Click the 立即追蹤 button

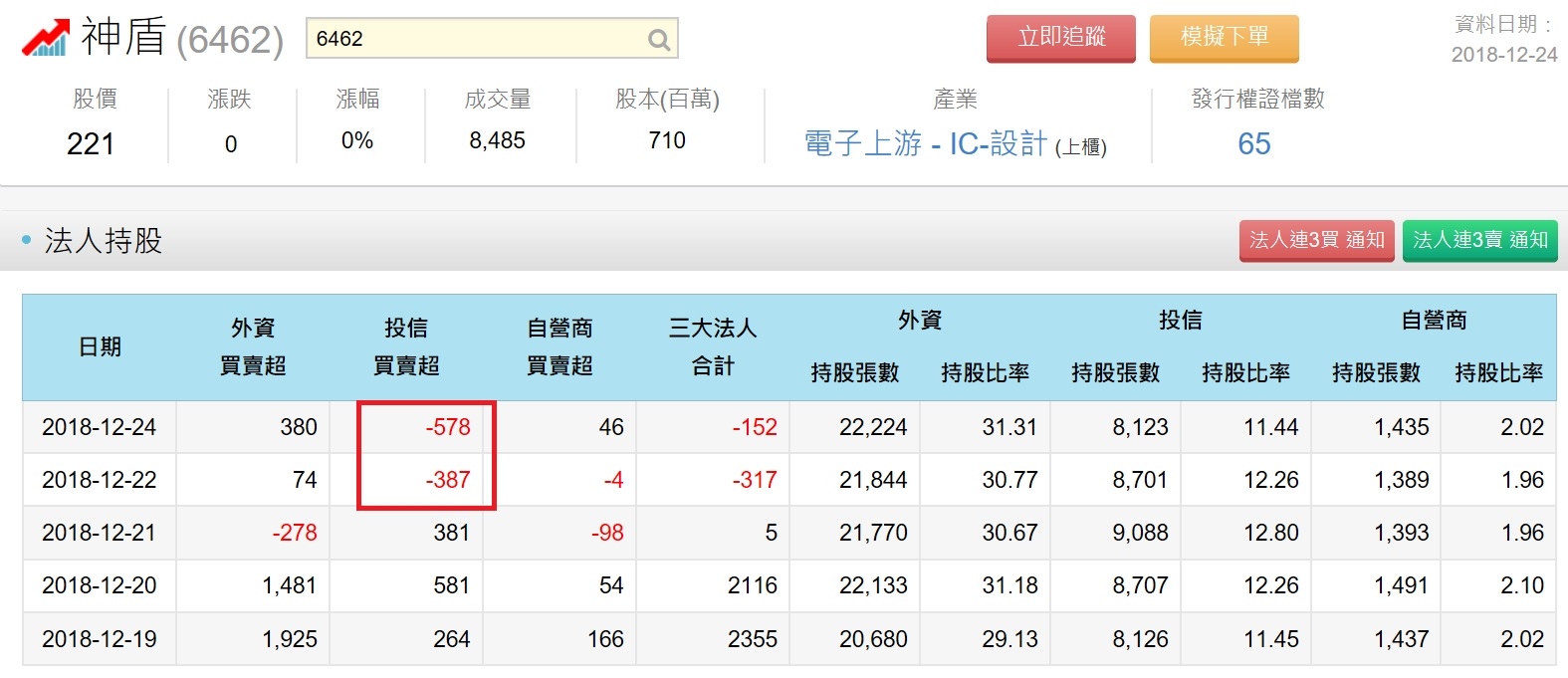click(1061, 38)
